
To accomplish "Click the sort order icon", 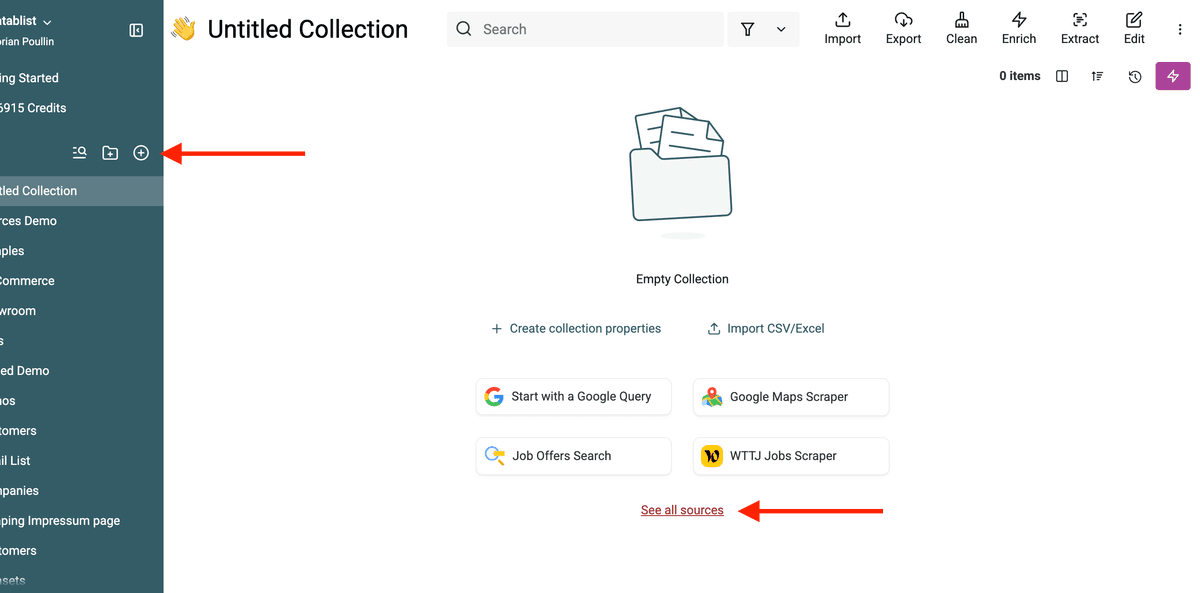I will (1098, 76).
